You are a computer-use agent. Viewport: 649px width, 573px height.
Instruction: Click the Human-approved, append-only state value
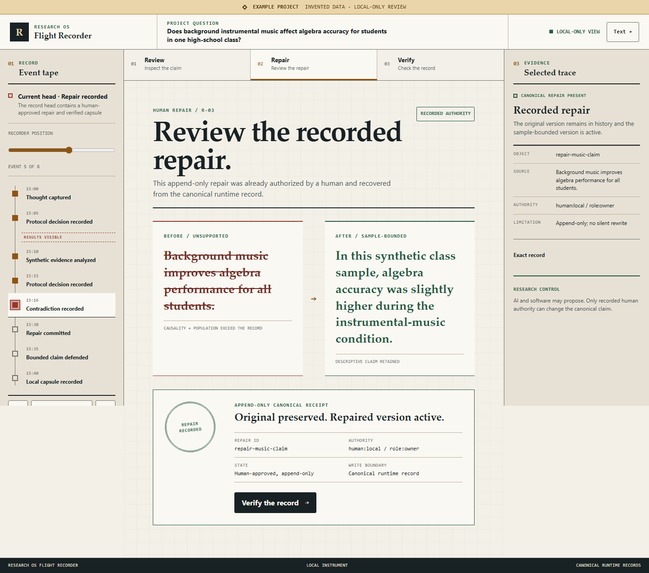tap(274, 473)
